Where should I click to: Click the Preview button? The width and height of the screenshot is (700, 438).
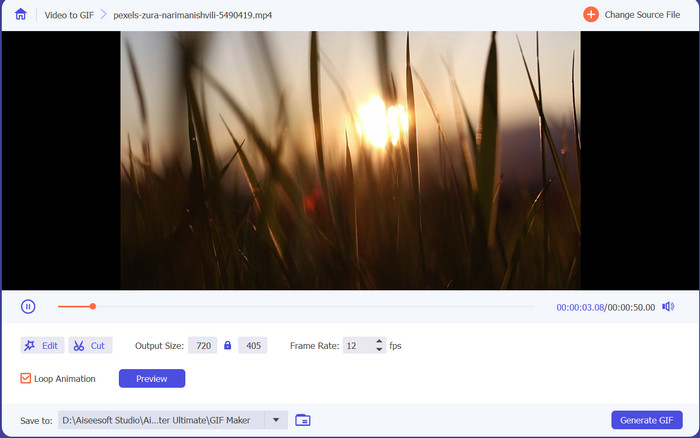click(152, 379)
